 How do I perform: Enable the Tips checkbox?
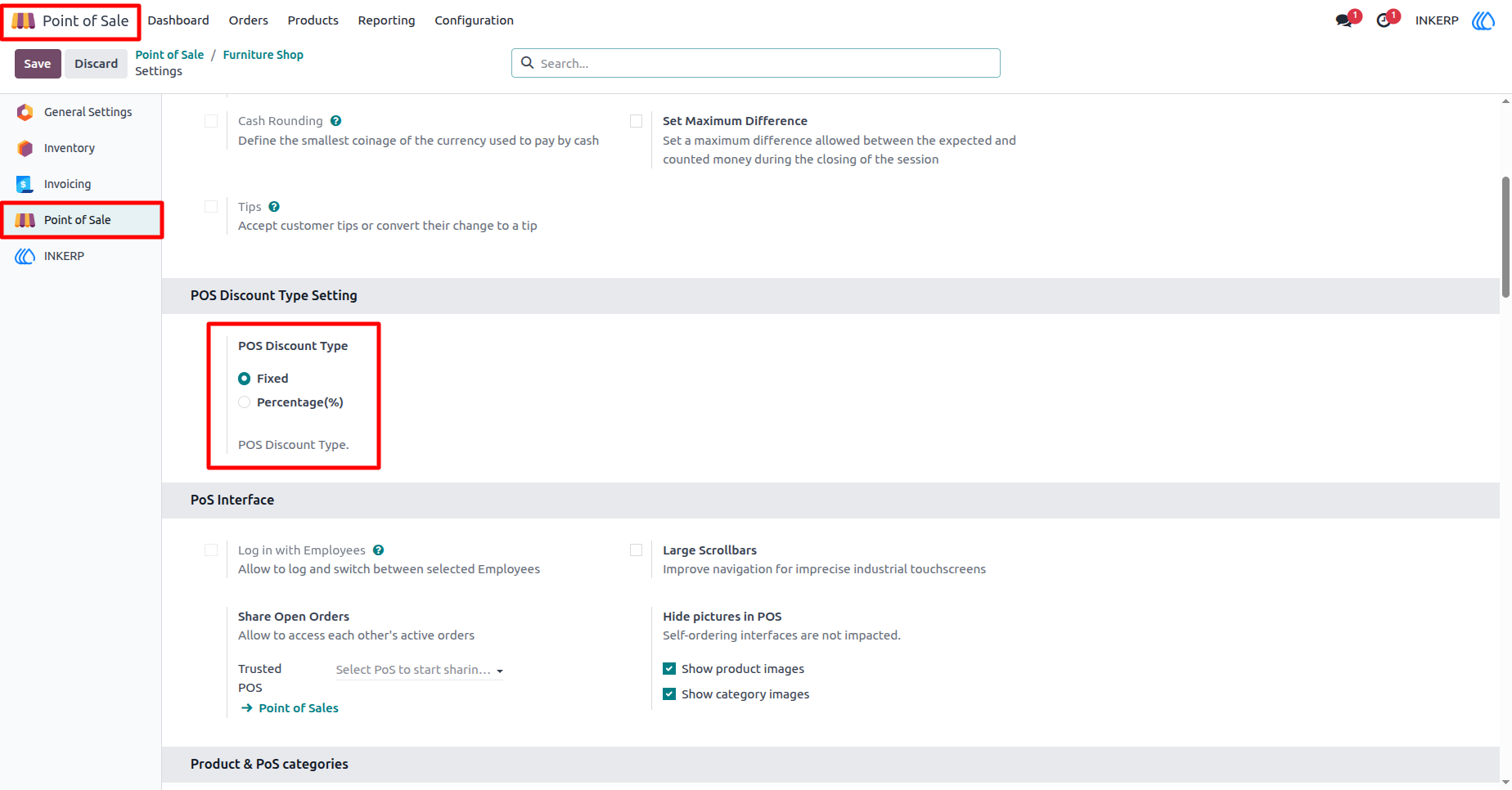coord(211,207)
